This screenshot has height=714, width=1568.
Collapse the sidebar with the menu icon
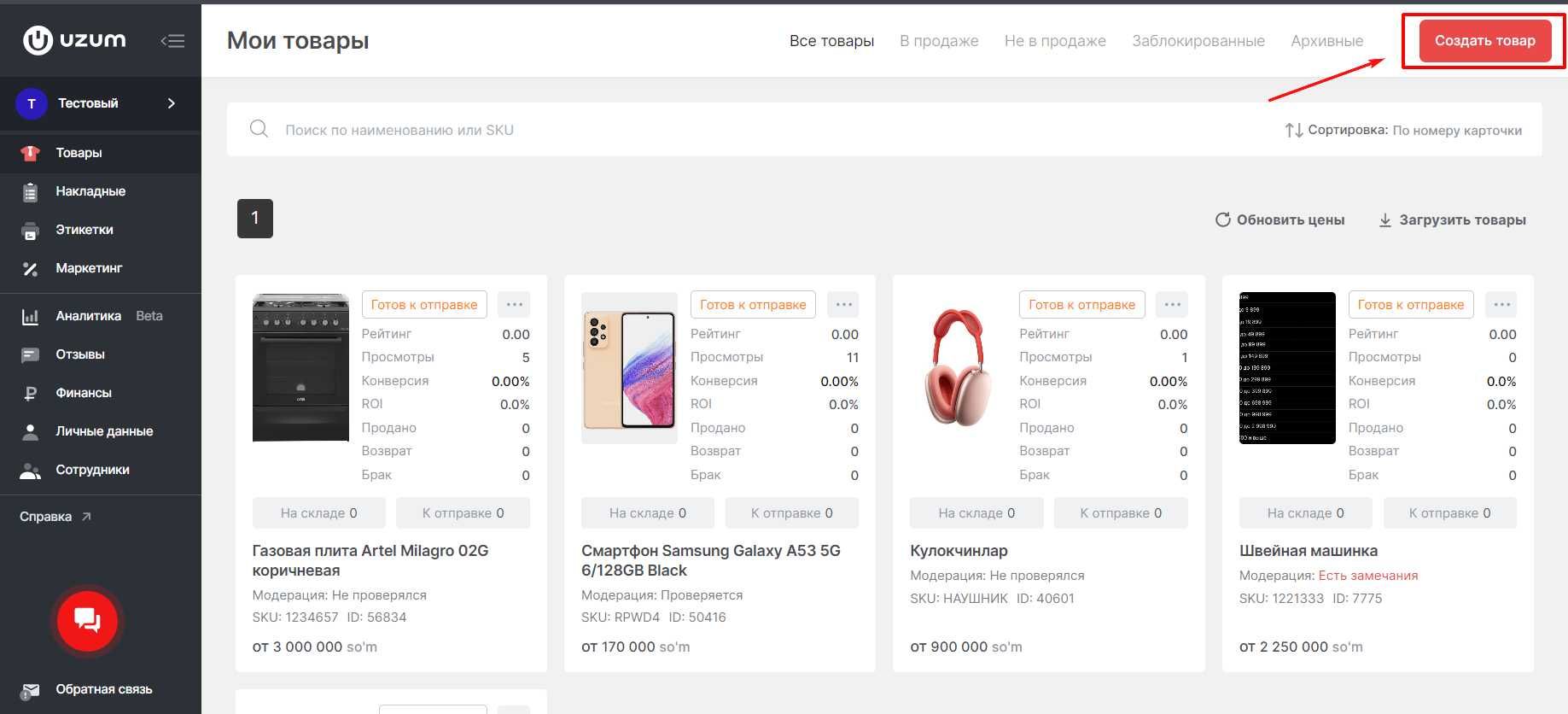point(172,41)
